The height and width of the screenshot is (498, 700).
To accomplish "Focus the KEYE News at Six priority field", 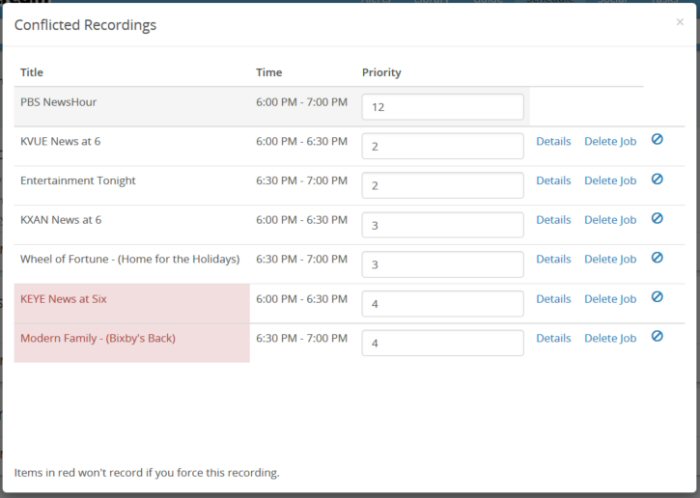I will tap(442, 303).
